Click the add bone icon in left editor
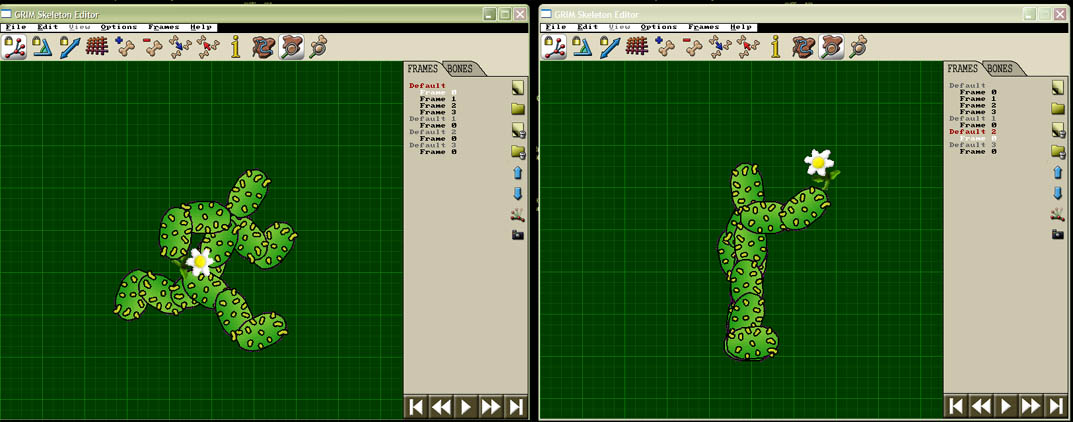 click(x=125, y=46)
